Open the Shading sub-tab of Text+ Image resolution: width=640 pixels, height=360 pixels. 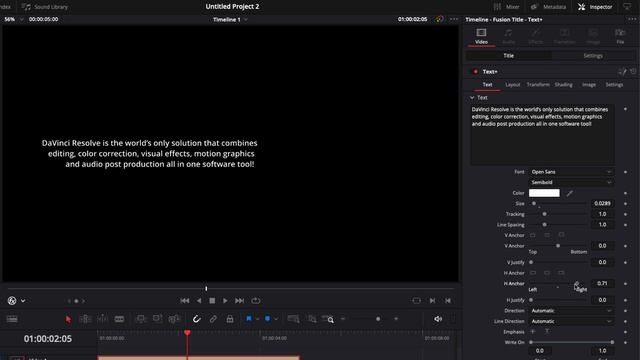pyautogui.click(x=563, y=85)
